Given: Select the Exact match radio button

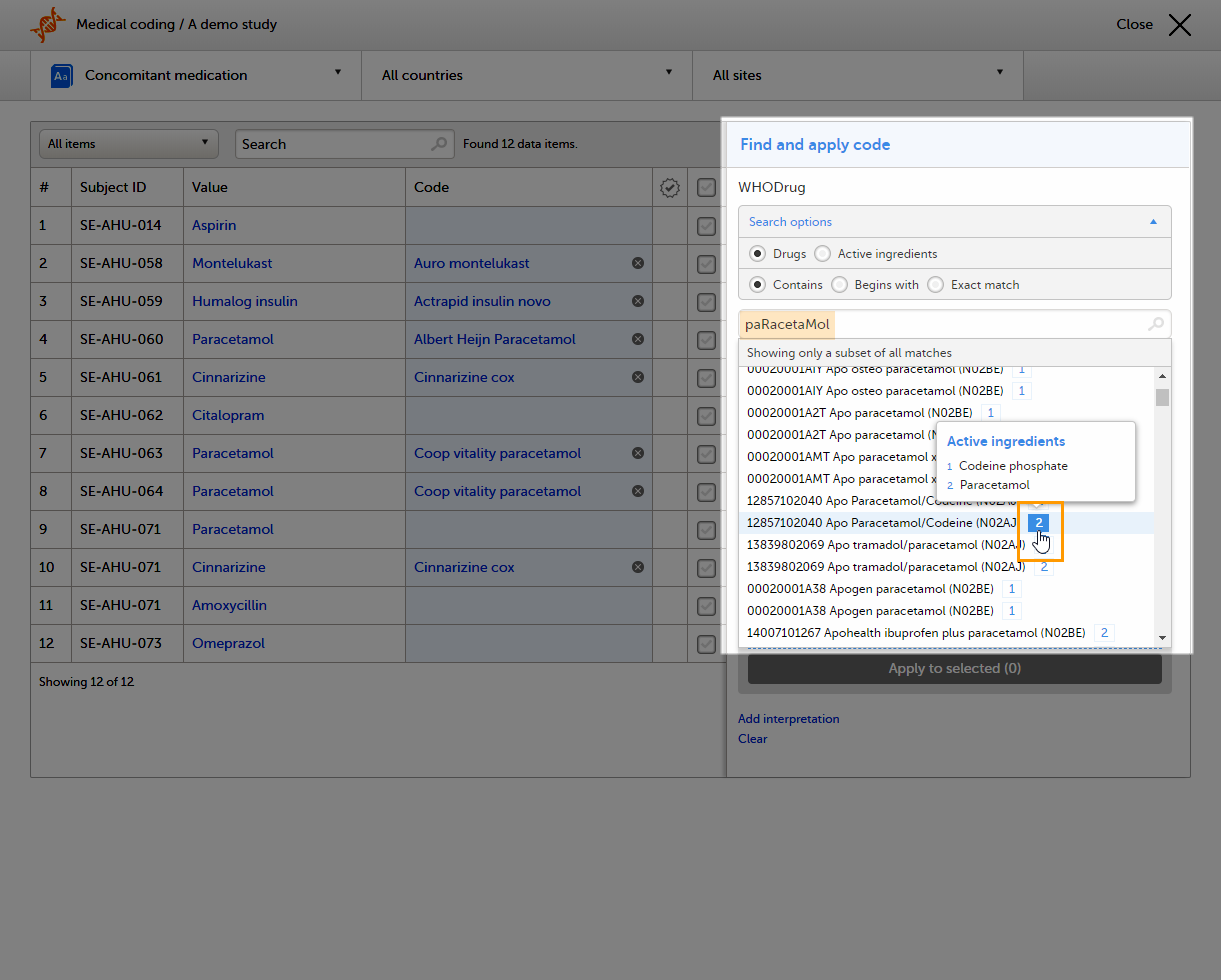Looking at the screenshot, I should click(x=936, y=285).
